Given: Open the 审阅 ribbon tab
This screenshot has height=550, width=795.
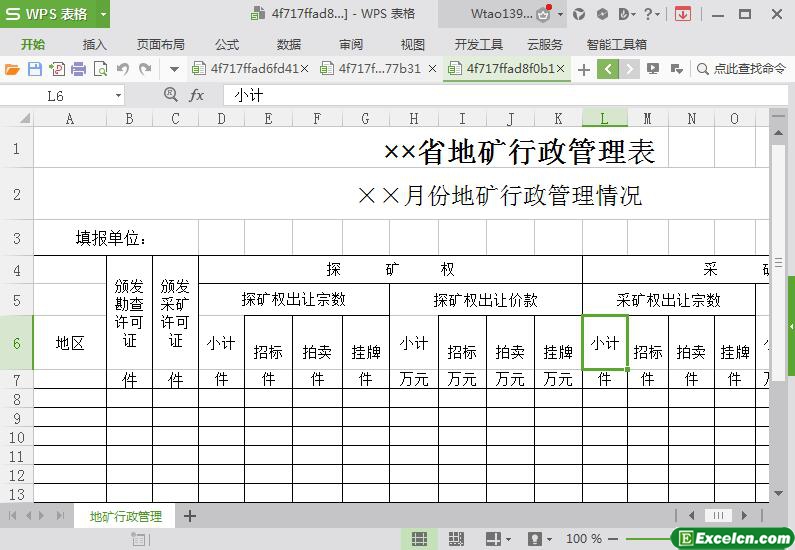Looking at the screenshot, I should (351, 45).
